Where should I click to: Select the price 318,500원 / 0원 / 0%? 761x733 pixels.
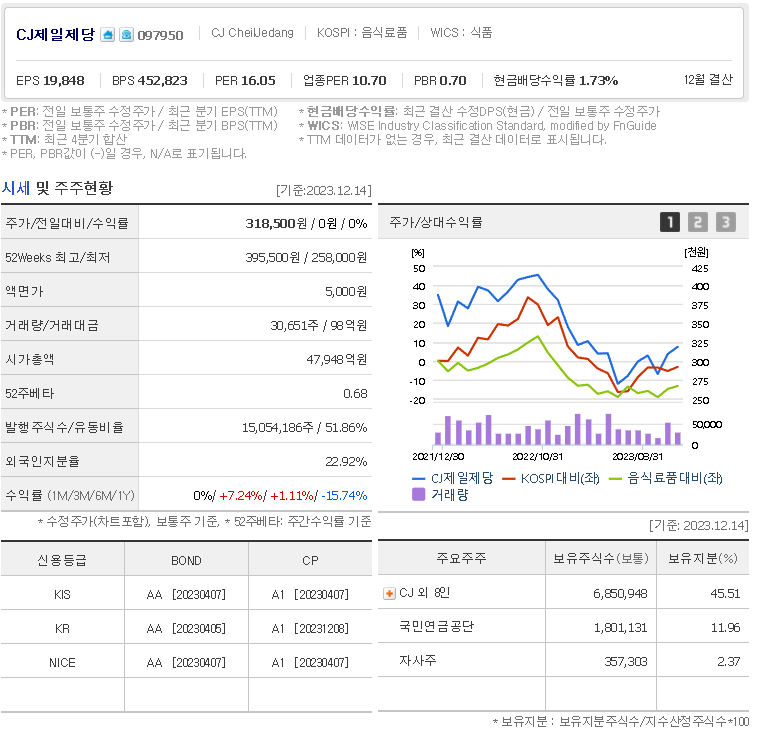306,224
